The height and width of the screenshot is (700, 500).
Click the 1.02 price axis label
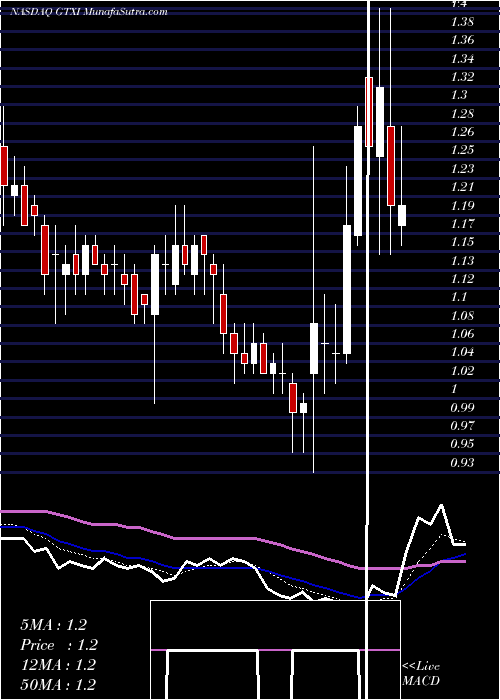[x=462, y=371]
